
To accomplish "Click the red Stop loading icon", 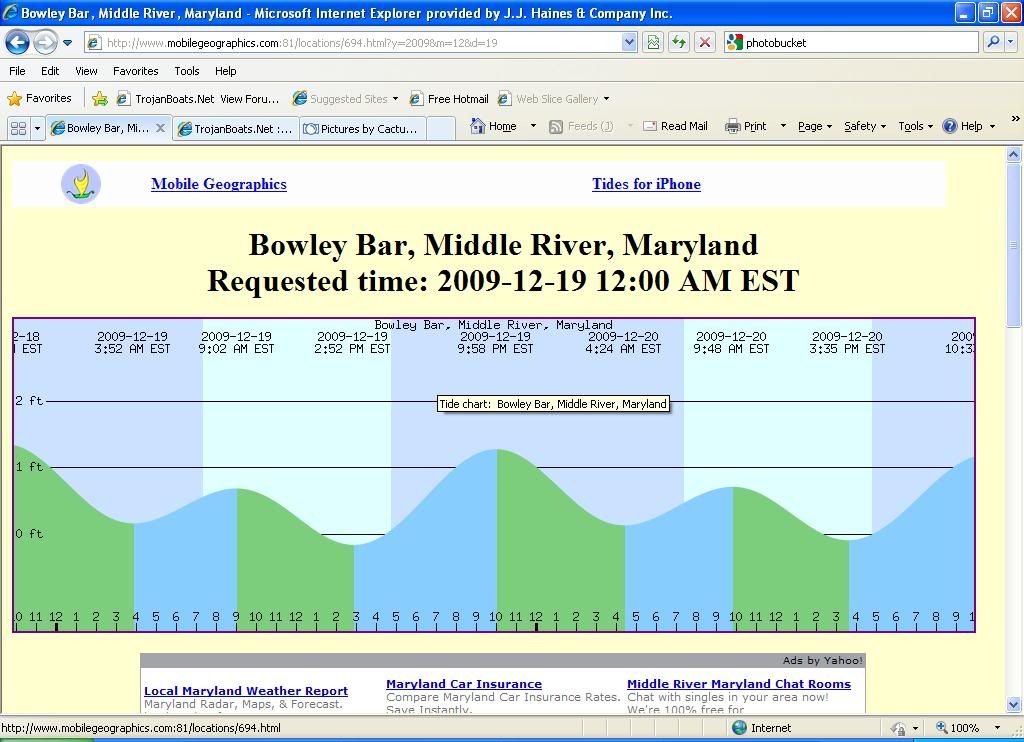I will [x=705, y=43].
